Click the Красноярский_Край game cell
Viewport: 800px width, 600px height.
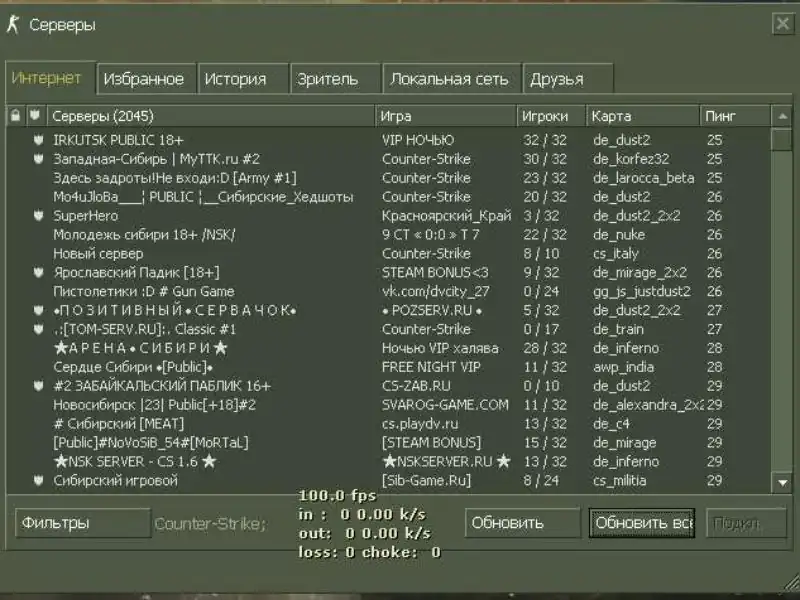(x=446, y=216)
